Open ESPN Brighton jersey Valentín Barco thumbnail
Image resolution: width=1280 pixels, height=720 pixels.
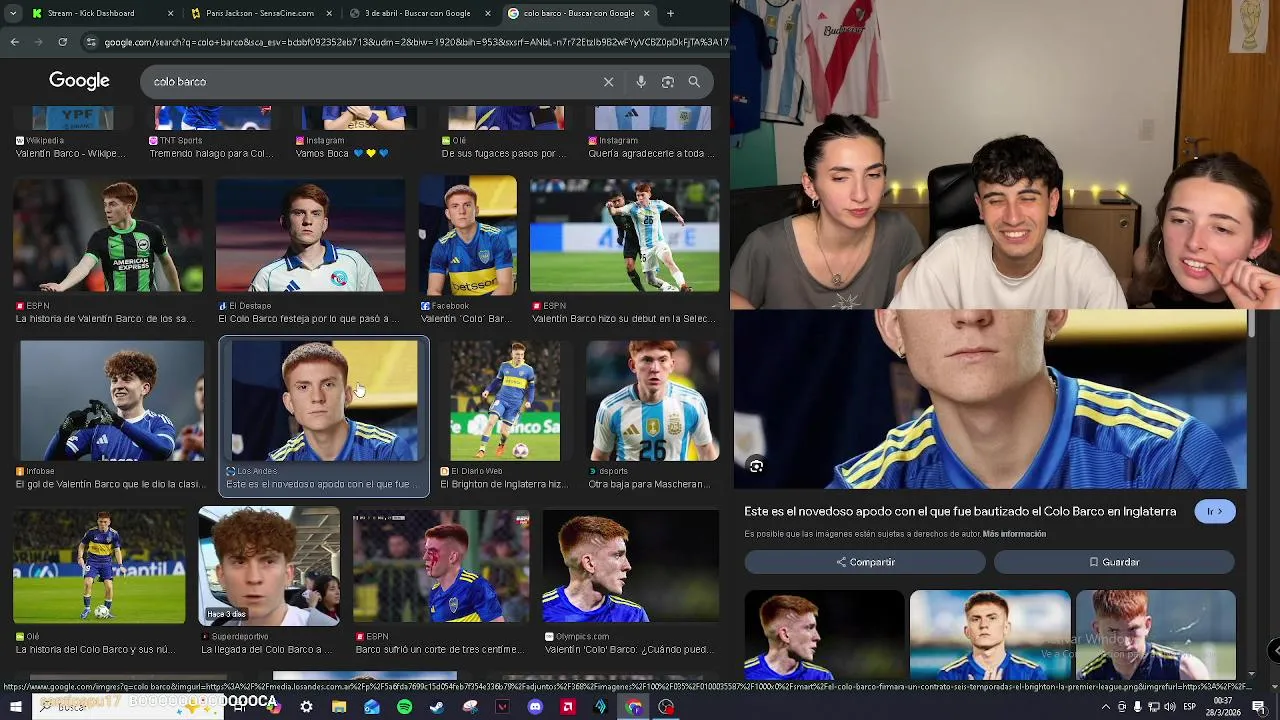point(109,236)
